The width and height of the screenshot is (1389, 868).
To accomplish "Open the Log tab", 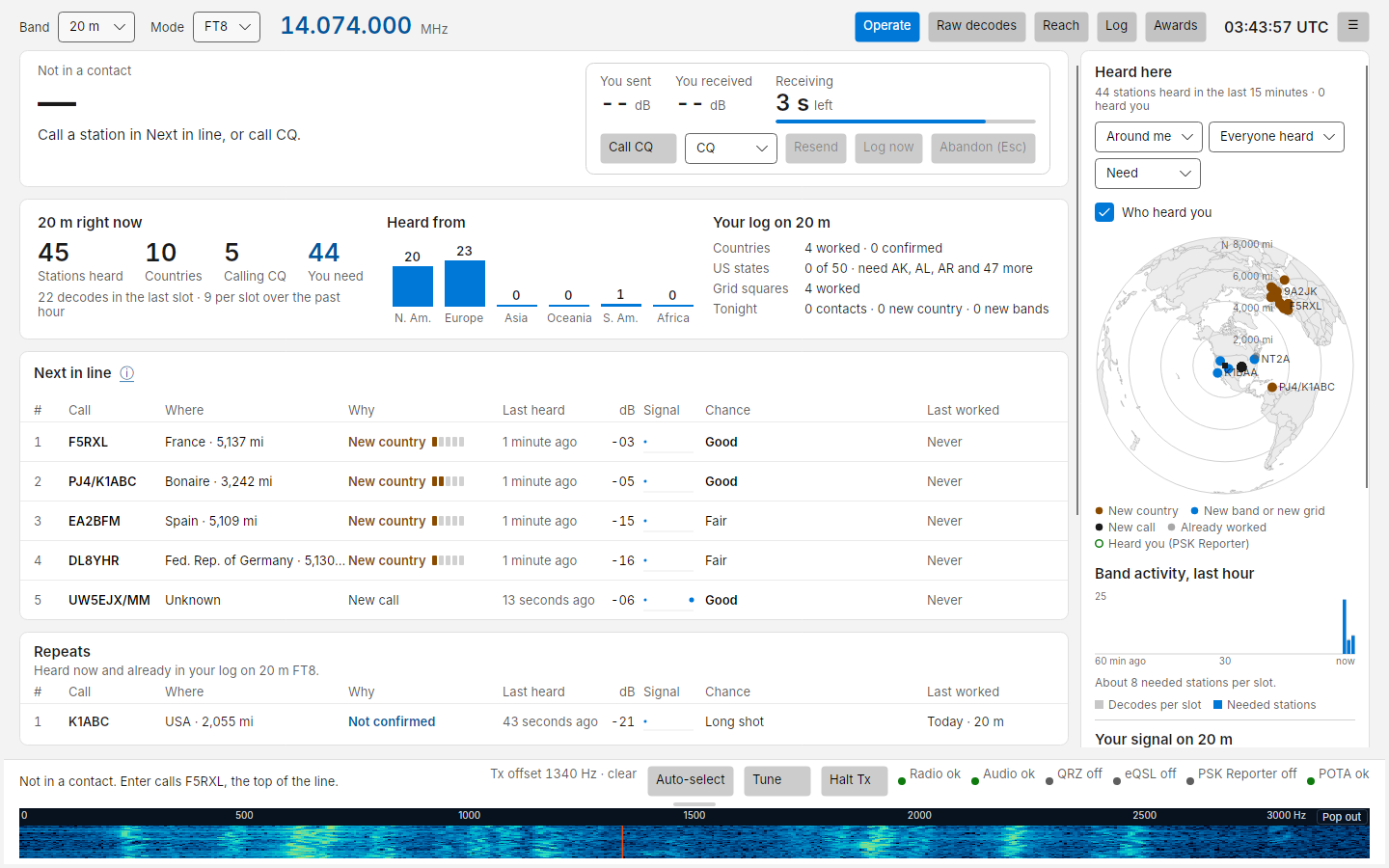I will (x=1116, y=26).
